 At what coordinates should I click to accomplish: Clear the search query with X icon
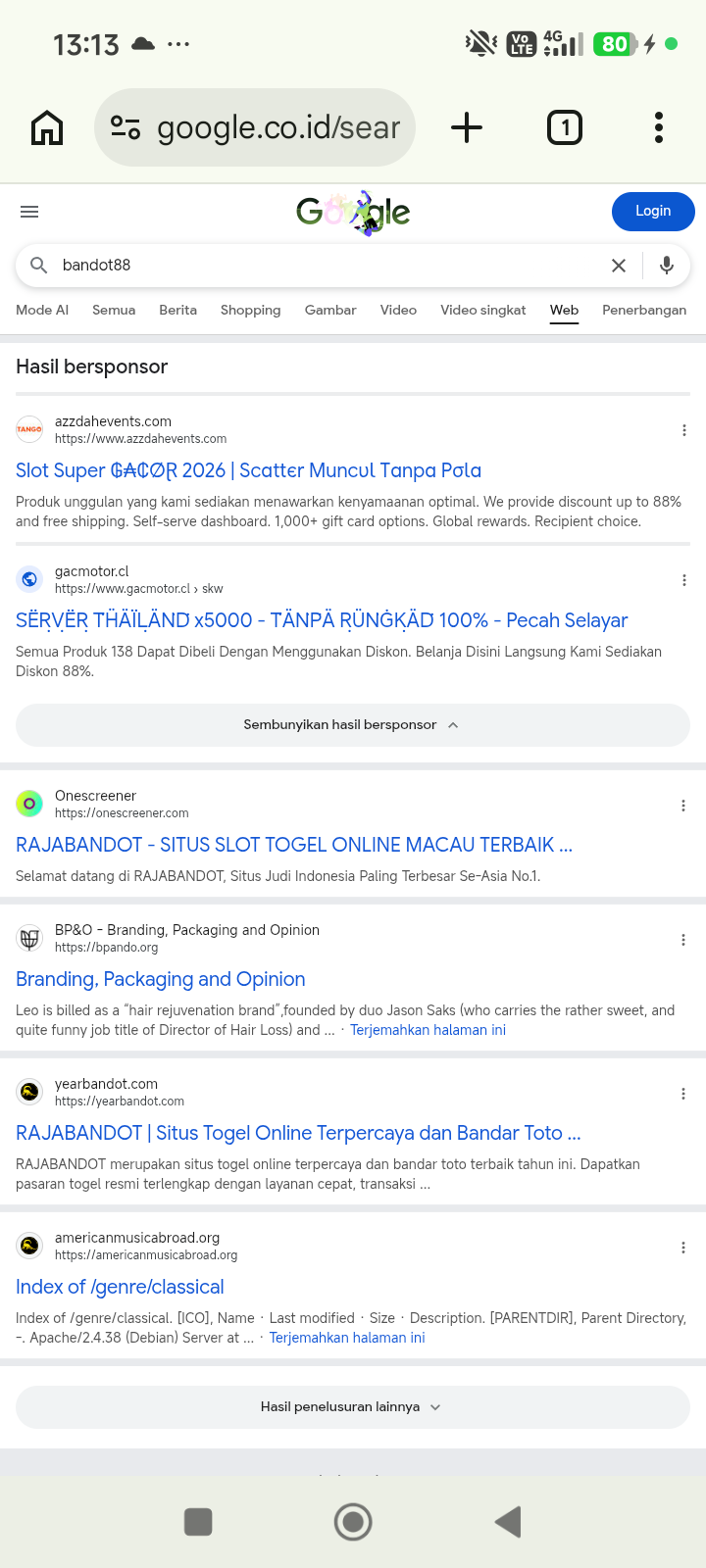pos(619,266)
